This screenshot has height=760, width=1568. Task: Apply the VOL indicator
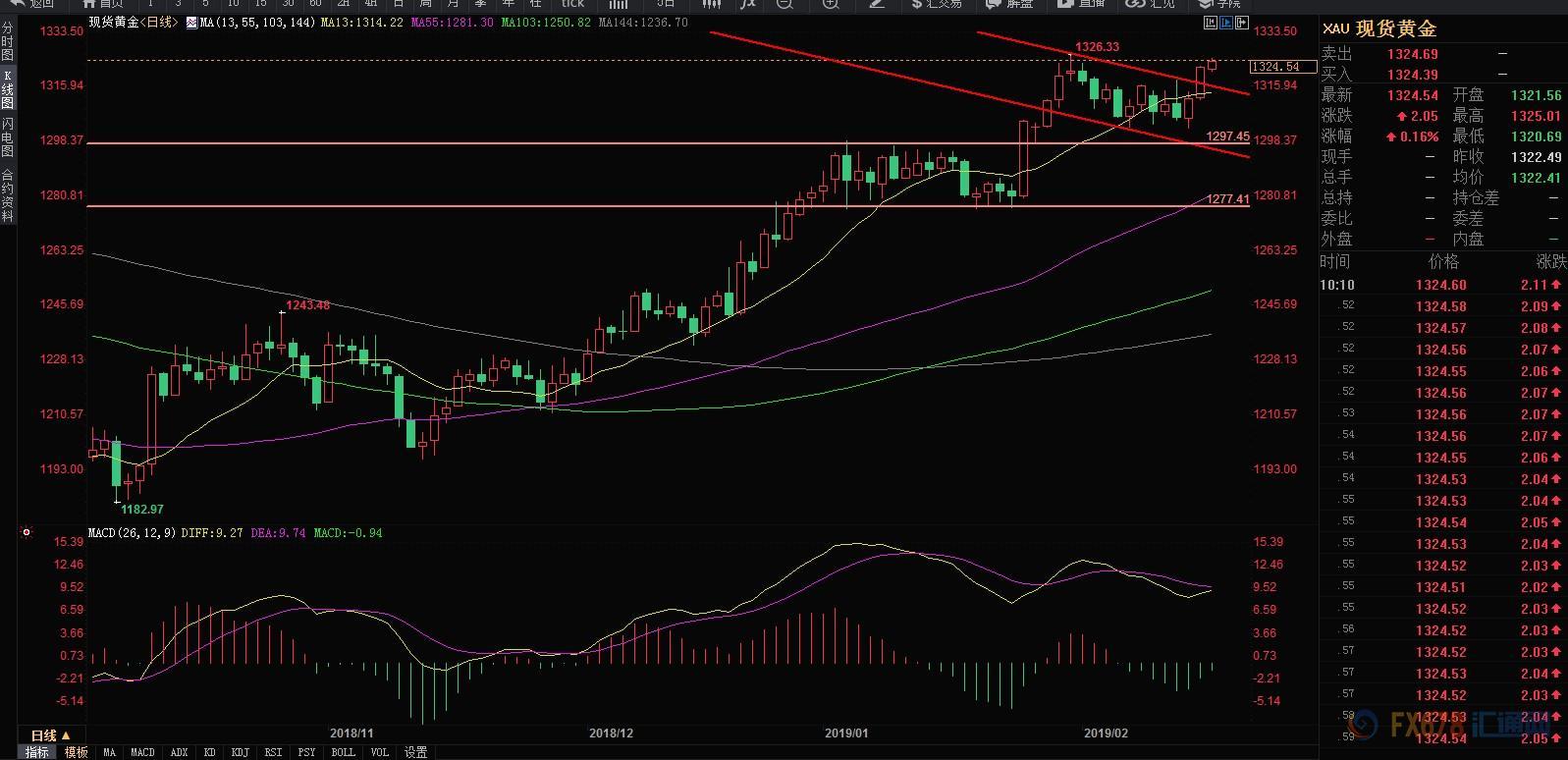380,752
